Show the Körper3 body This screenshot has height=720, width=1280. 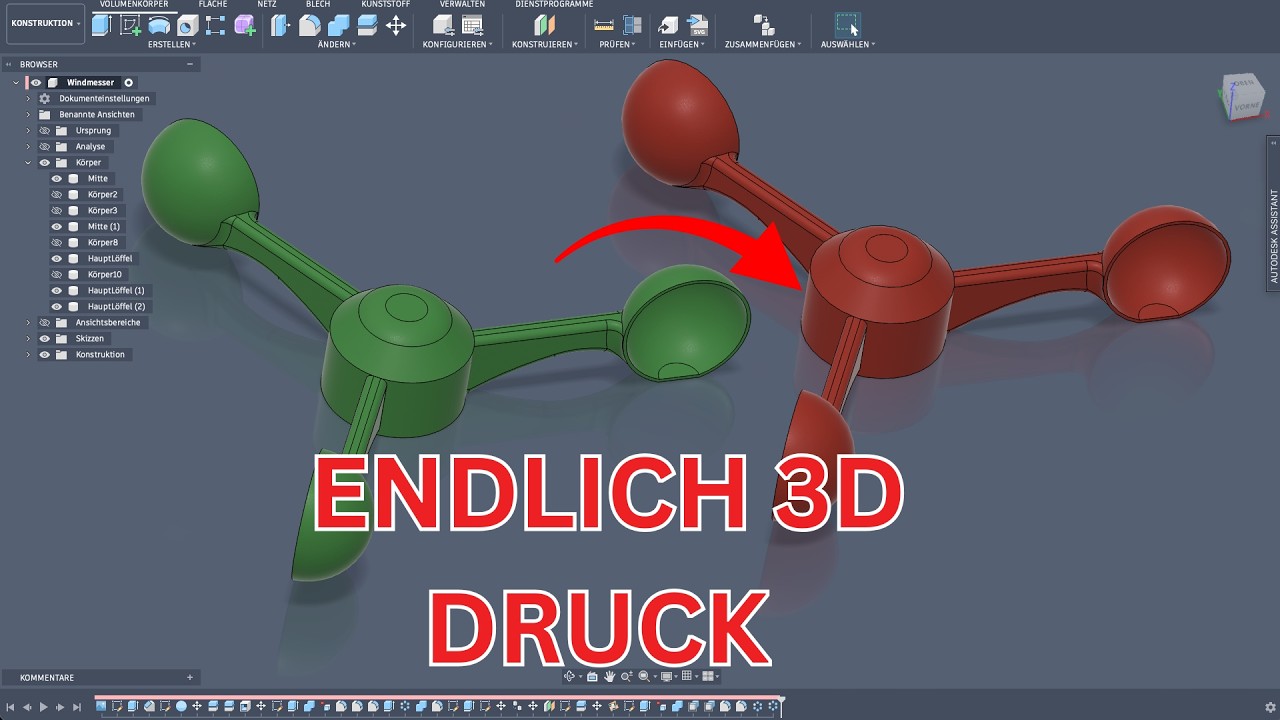[57, 210]
